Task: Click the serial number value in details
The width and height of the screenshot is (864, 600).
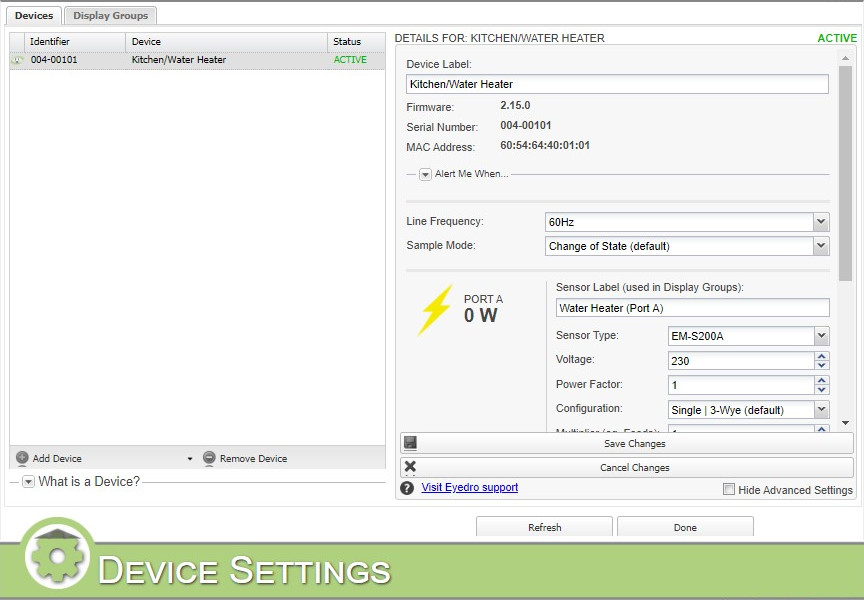Action: (x=526, y=125)
